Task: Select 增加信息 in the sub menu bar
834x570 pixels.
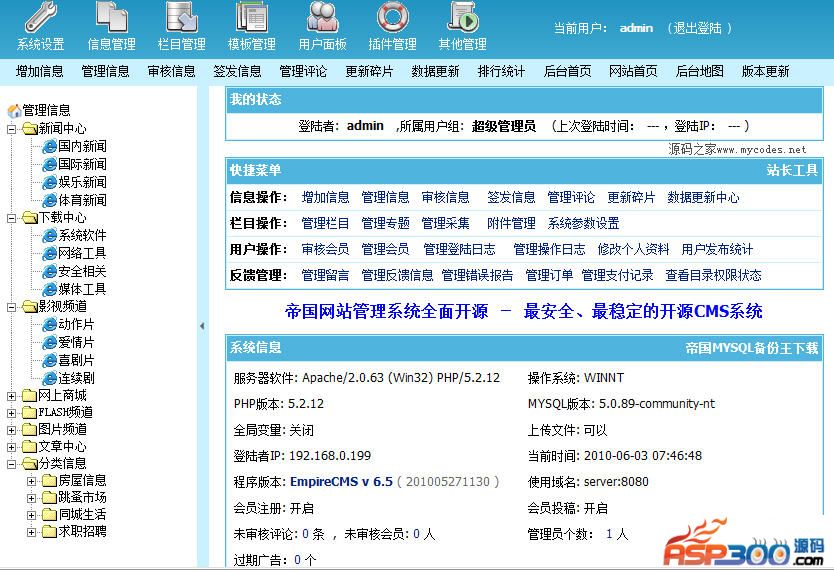Action: [39, 71]
